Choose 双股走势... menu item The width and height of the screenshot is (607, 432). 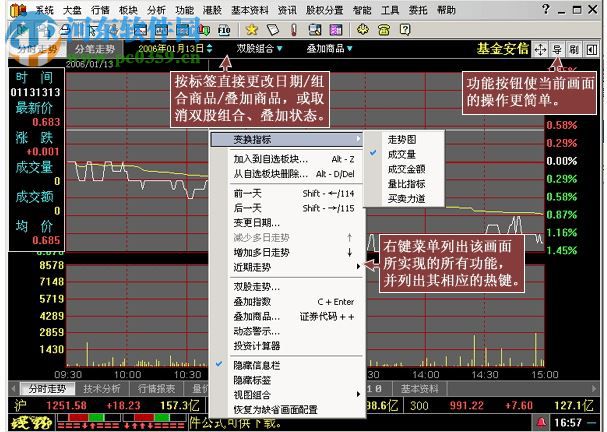click(286, 287)
